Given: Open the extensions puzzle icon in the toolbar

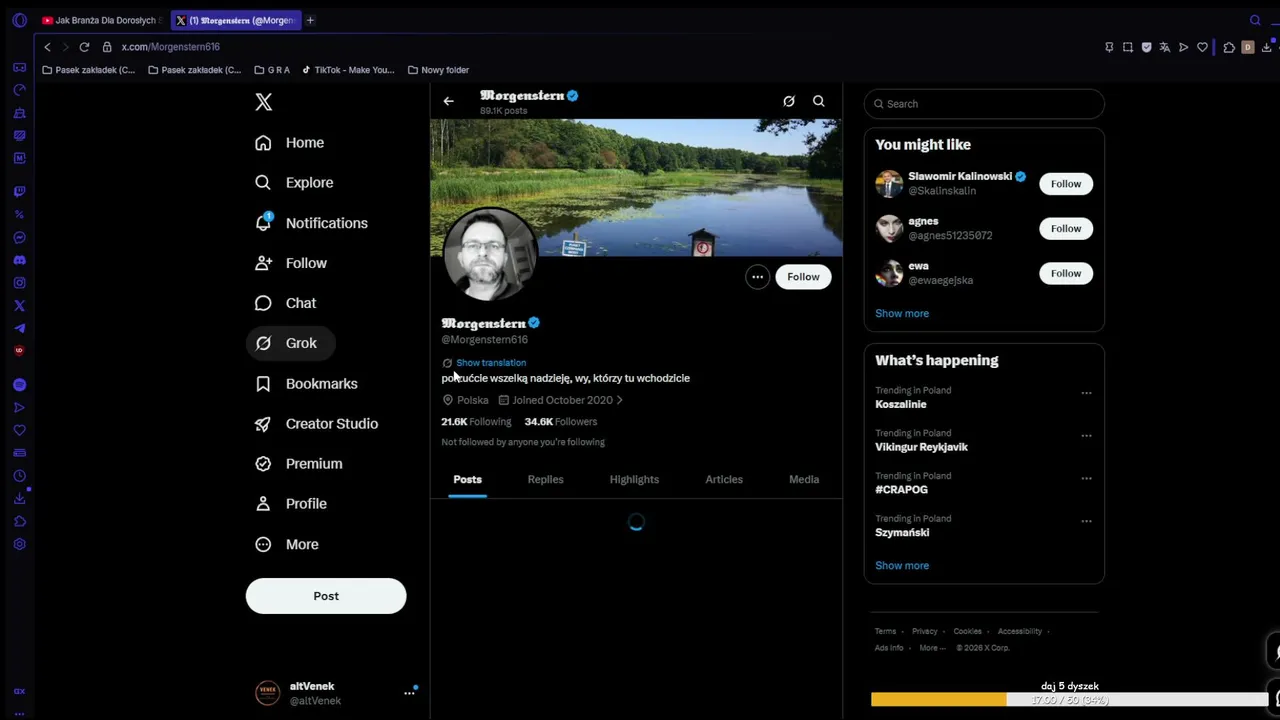Looking at the screenshot, I should tap(1229, 47).
